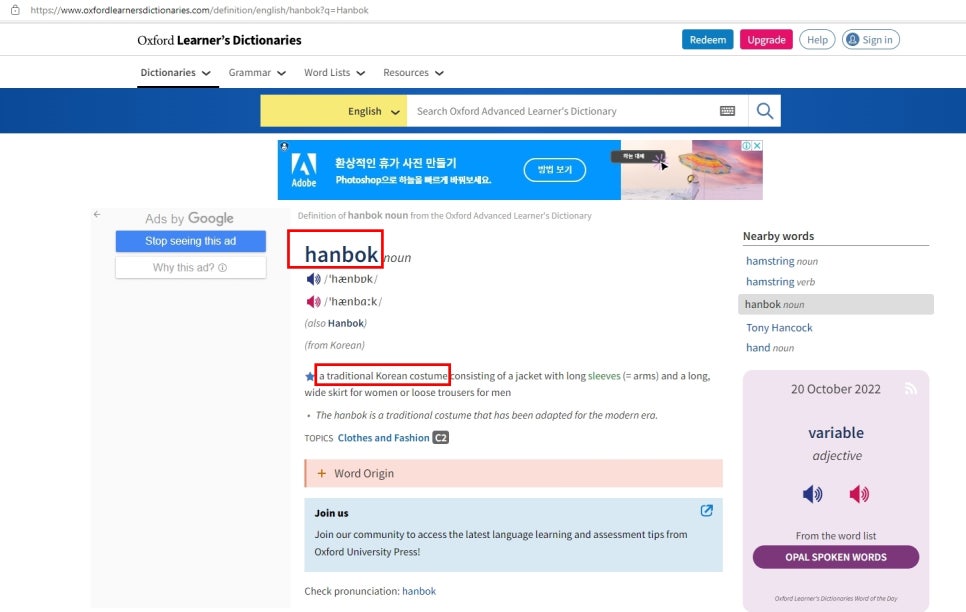This screenshot has width=966, height=612.
Task: Play the American pronunciation of hanbok
Action: pyautogui.click(x=314, y=301)
